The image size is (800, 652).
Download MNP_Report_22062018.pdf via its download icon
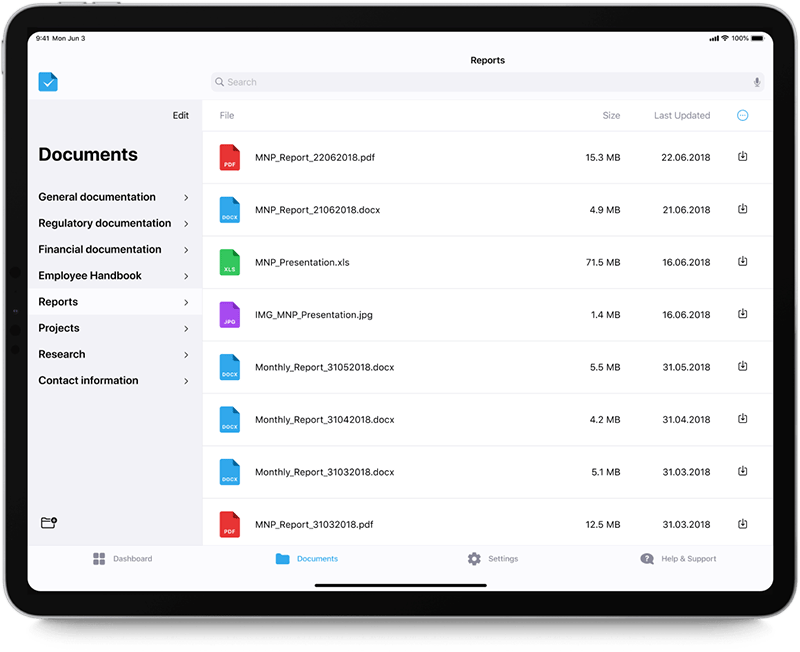(x=742, y=156)
